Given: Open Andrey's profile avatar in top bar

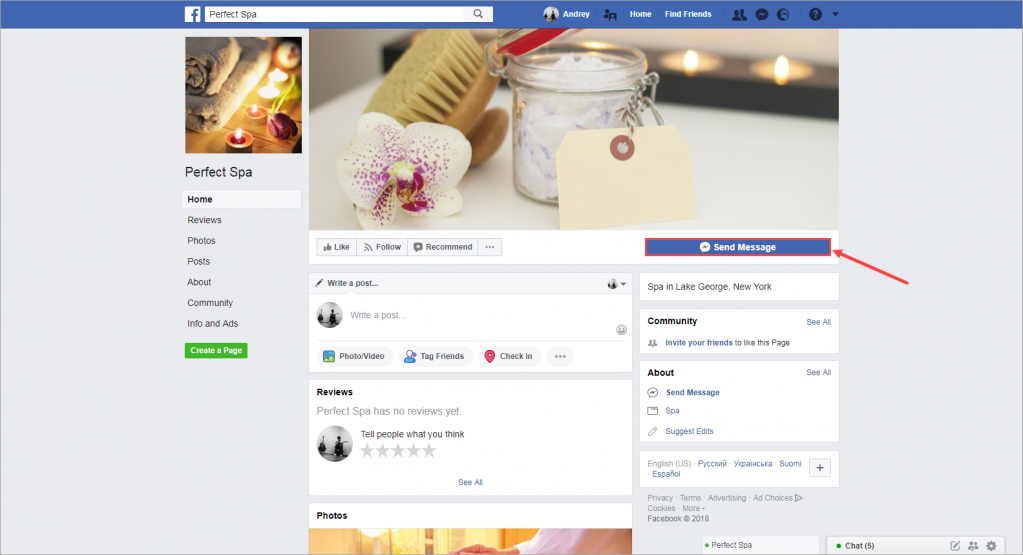Looking at the screenshot, I should 551,14.
